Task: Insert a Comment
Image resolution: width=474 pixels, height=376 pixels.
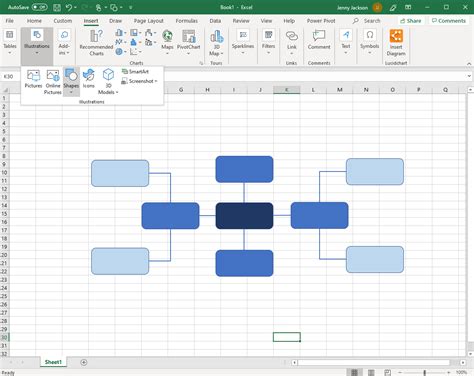Action: coord(319,40)
